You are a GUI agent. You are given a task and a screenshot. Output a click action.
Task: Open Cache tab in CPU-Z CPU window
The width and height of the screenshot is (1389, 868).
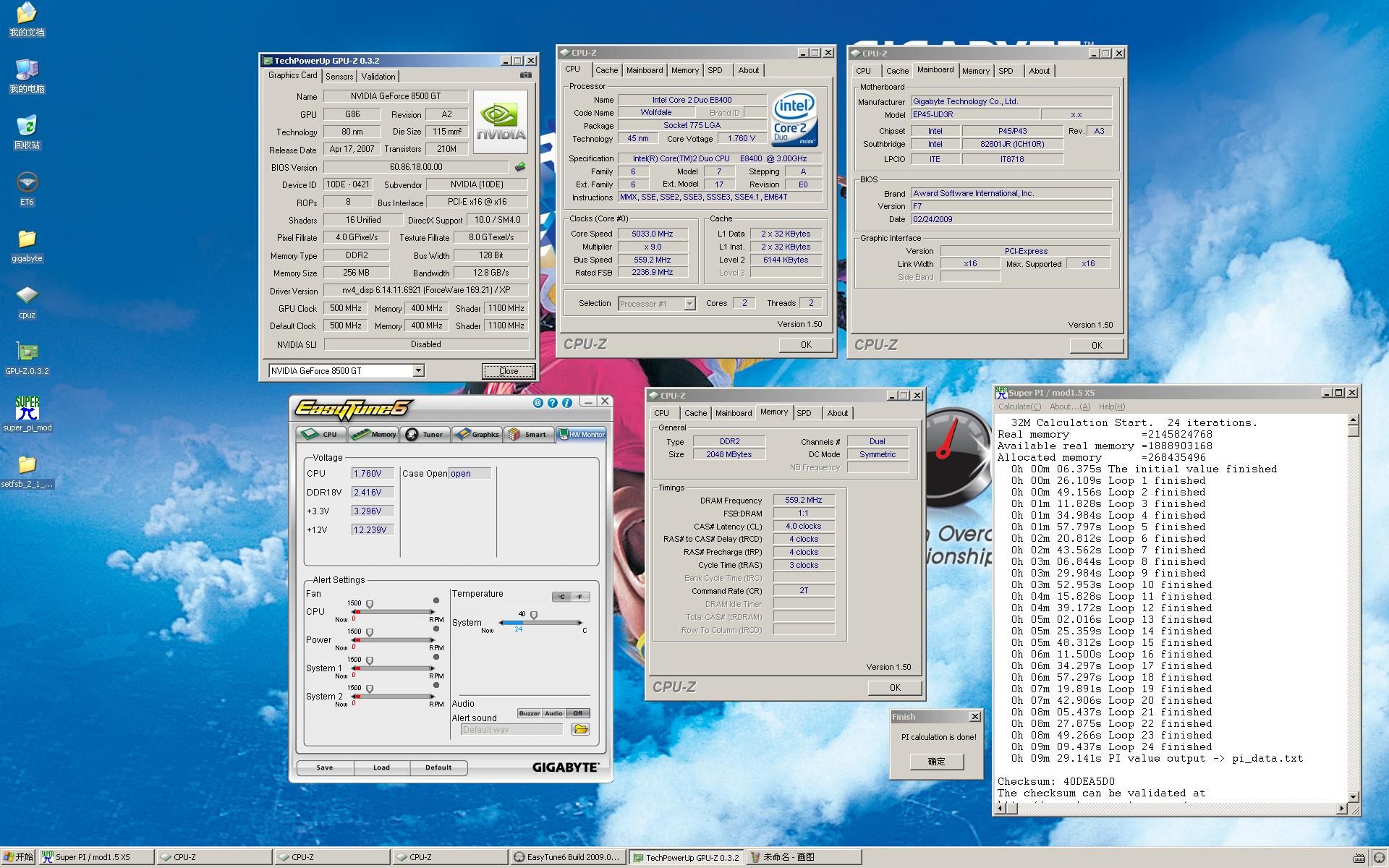[606, 70]
